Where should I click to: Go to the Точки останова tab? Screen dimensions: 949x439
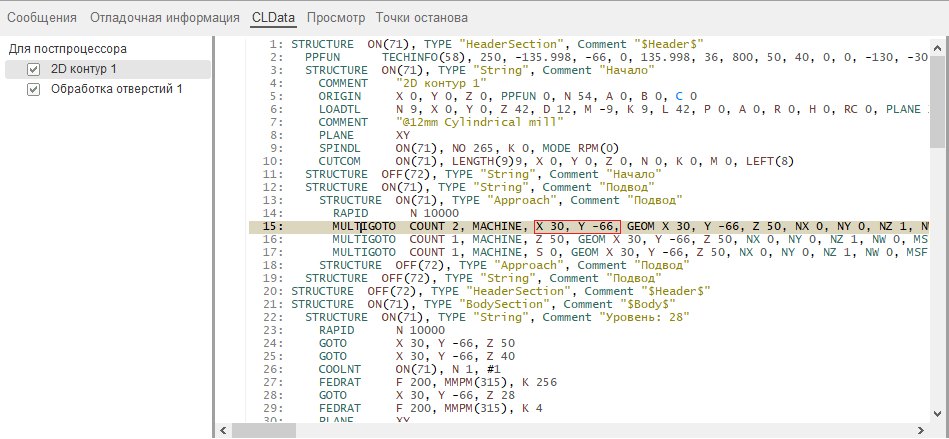pos(421,17)
